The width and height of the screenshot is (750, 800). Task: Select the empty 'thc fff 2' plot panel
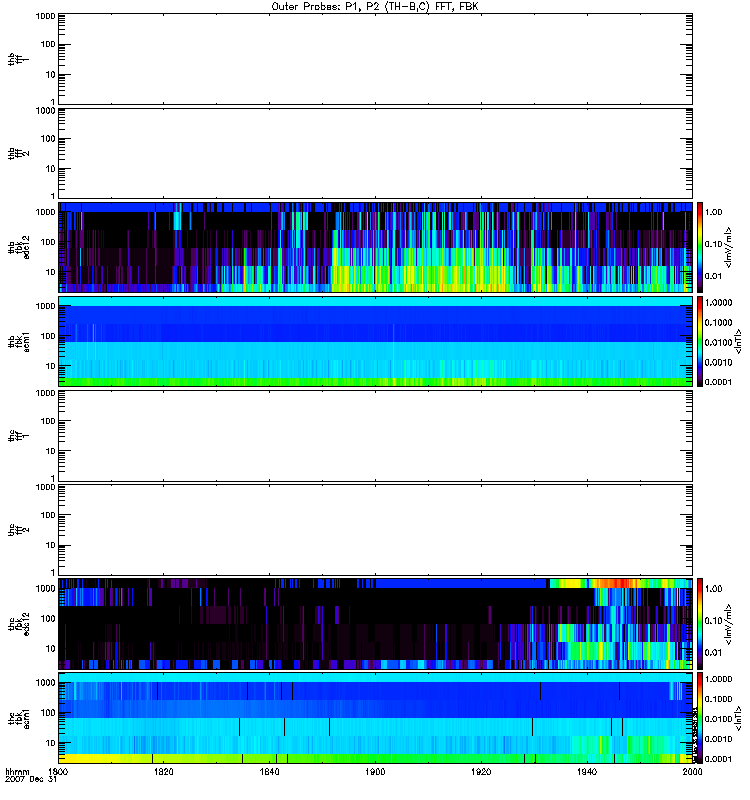pos(376,530)
